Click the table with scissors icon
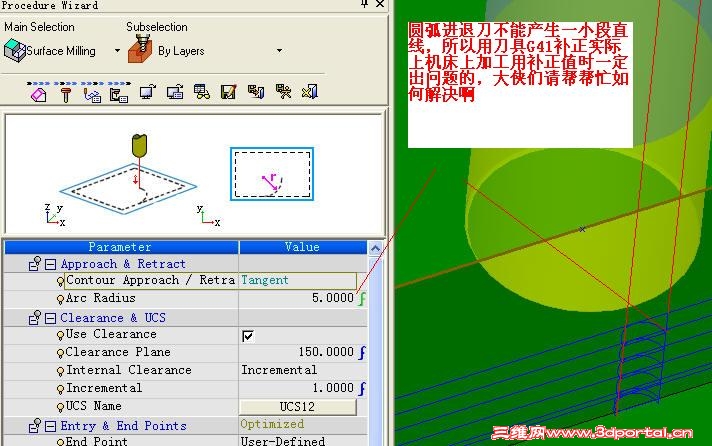Viewport: 712px width, 446px height. pos(283,91)
